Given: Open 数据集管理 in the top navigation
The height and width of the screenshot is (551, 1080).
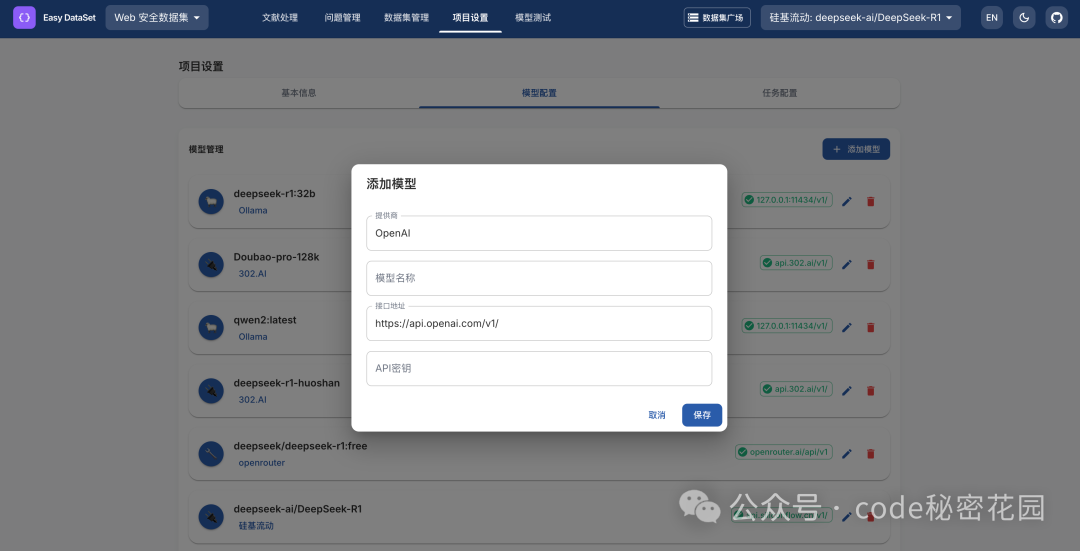Looking at the screenshot, I should coord(406,17).
